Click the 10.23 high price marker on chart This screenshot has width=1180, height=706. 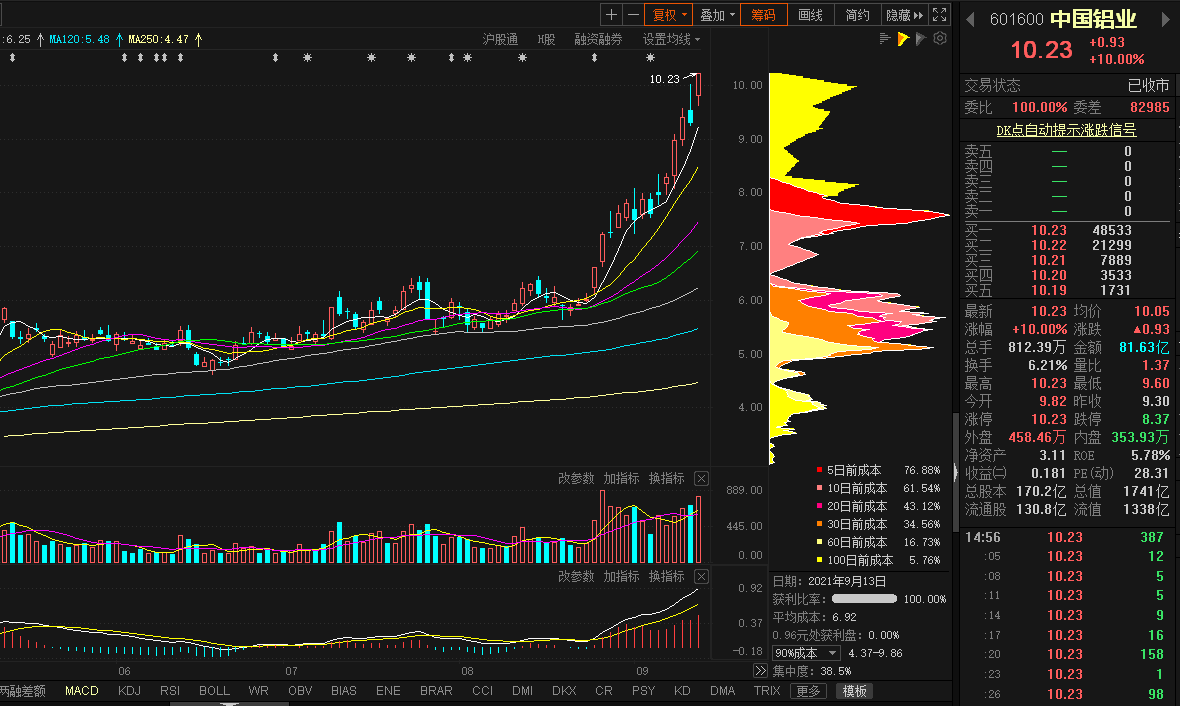665,79
